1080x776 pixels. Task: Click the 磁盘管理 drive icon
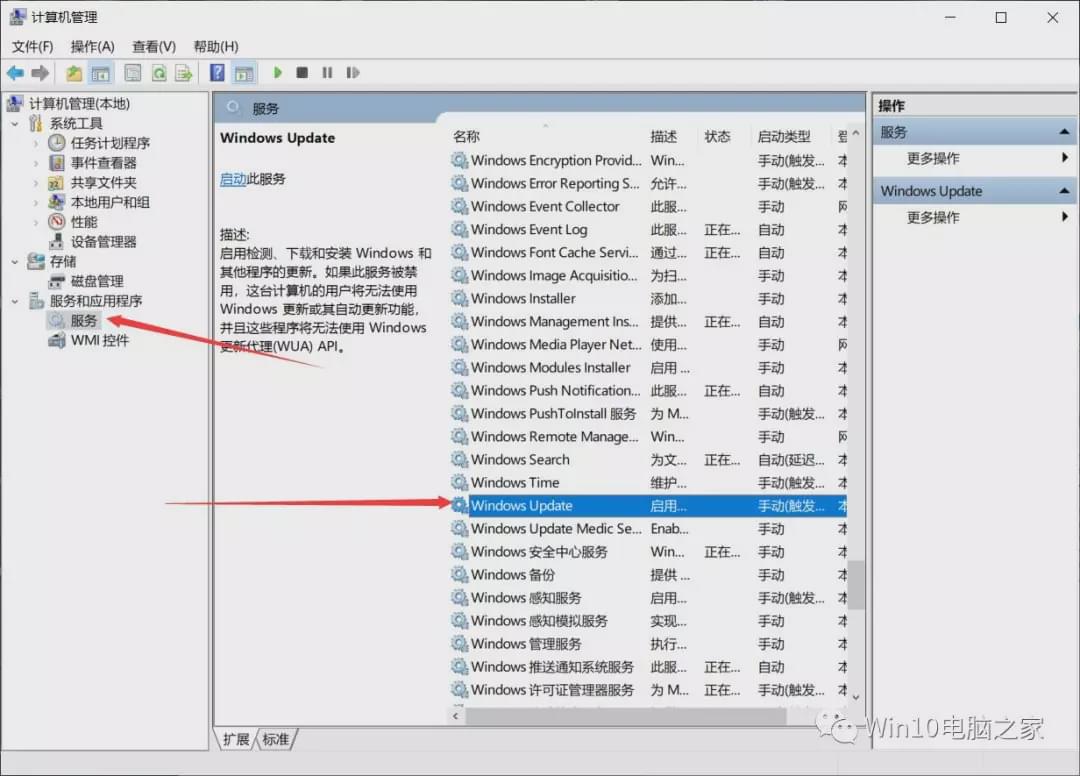click(56, 281)
